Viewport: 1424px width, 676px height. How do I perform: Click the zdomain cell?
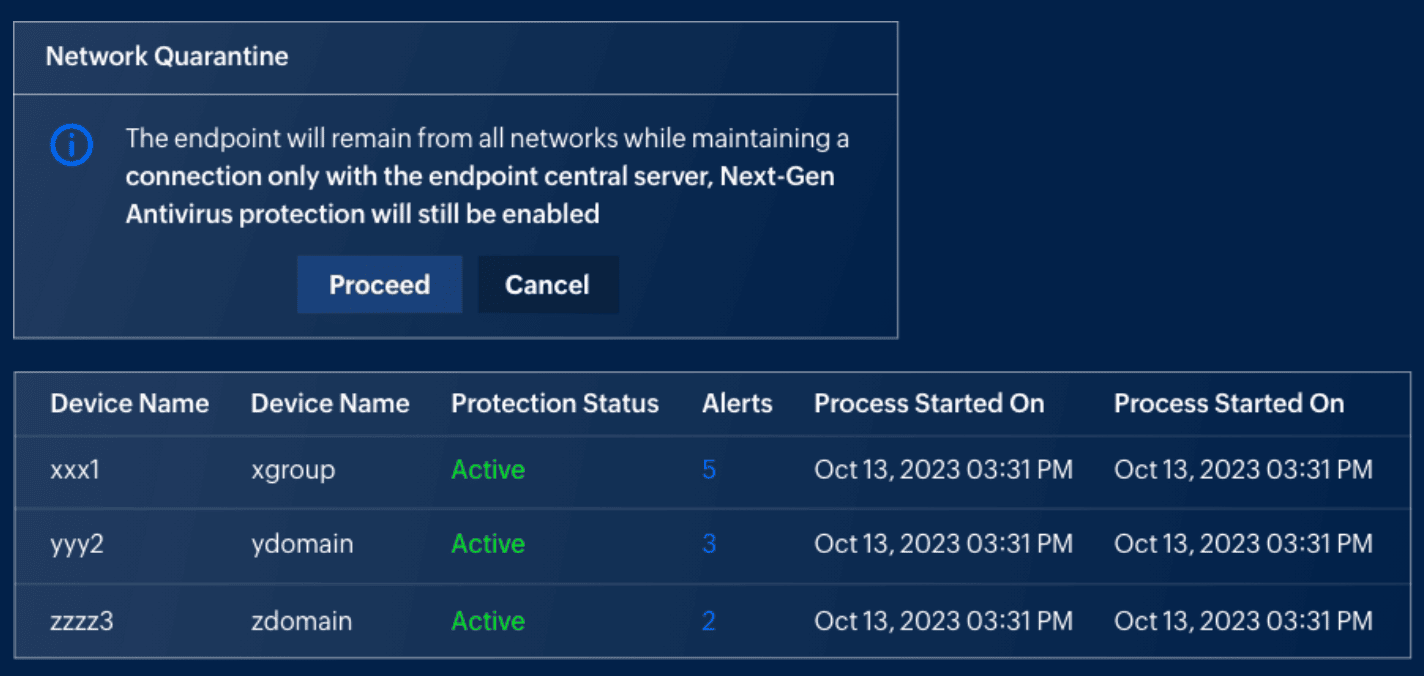pos(301,621)
